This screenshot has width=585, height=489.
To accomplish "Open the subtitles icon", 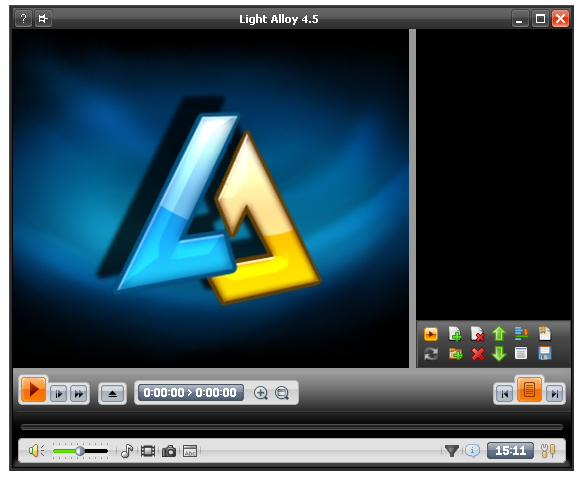I will 190,451.
